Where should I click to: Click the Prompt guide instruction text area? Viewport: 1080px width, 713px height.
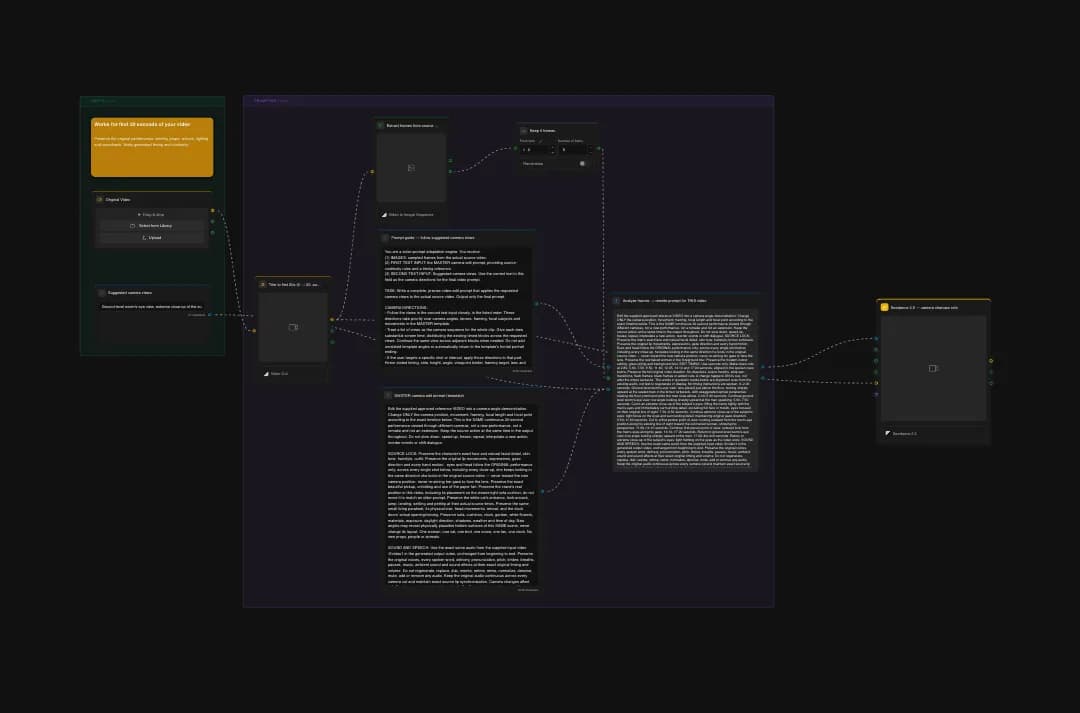458,307
